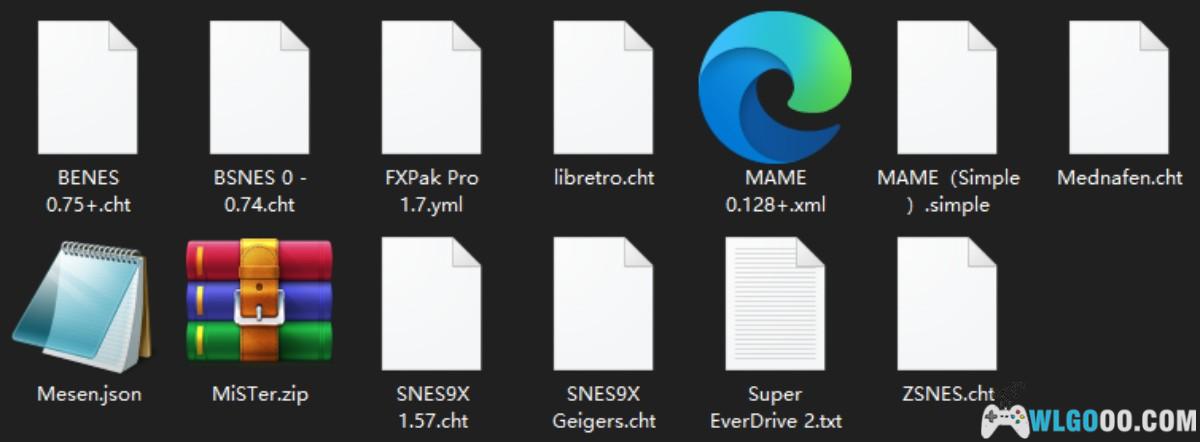Click the file name MAME (Simple).simple

point(948,192)
